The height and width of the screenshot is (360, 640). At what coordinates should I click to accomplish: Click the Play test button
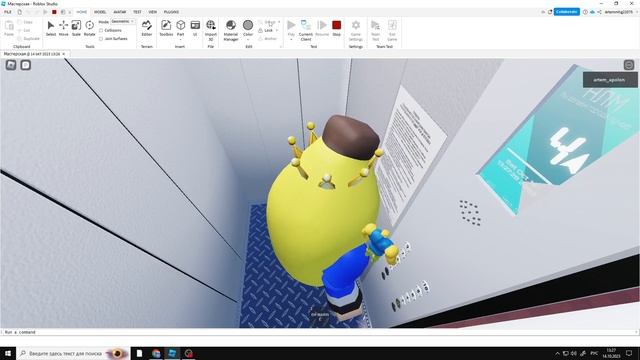point(291,27)
